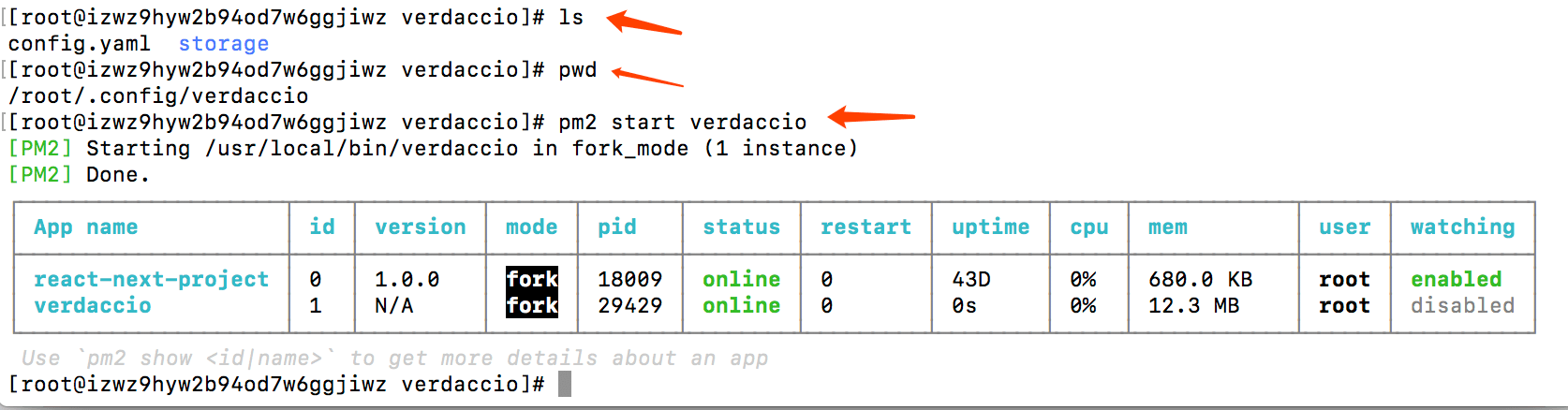Viewport: 1568px width, 410px height.
Task: Click the 'version' column header
Action: point(421,227)
